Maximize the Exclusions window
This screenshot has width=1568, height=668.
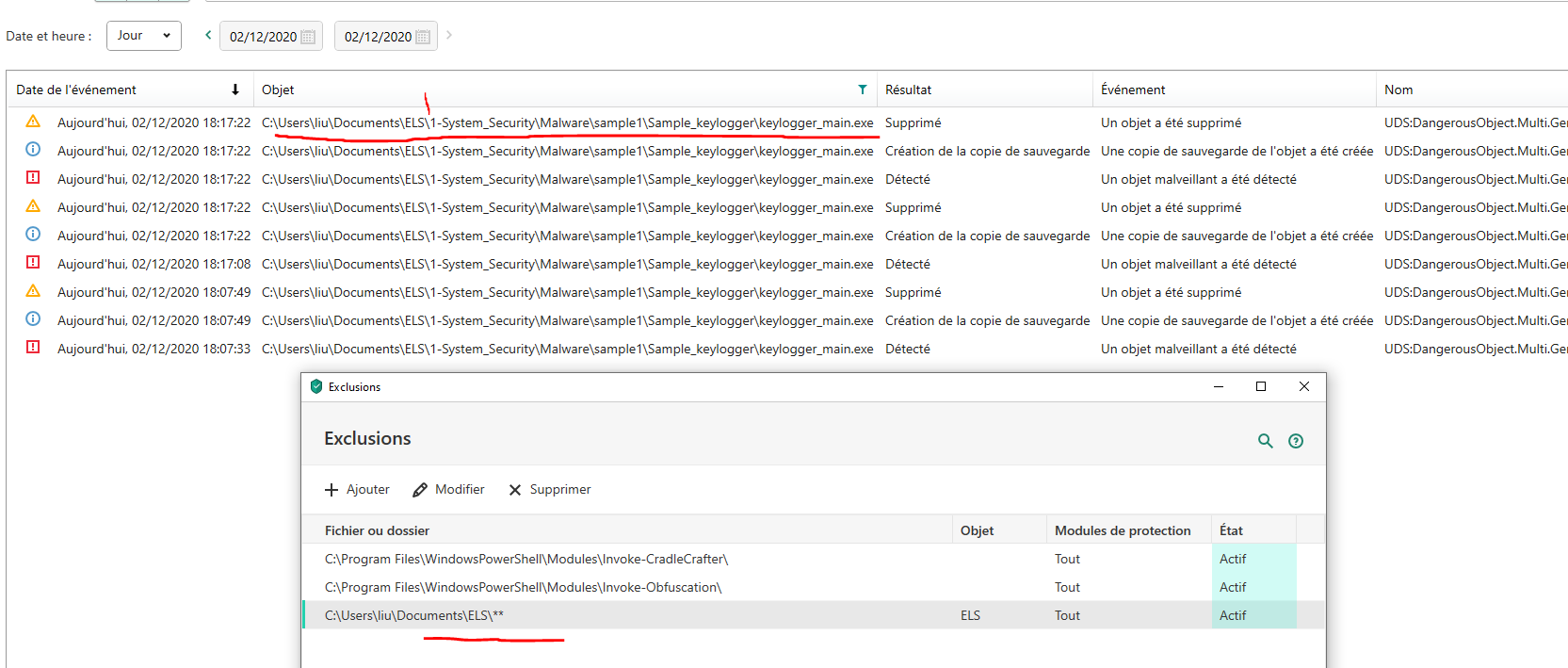click(1261, 386)
